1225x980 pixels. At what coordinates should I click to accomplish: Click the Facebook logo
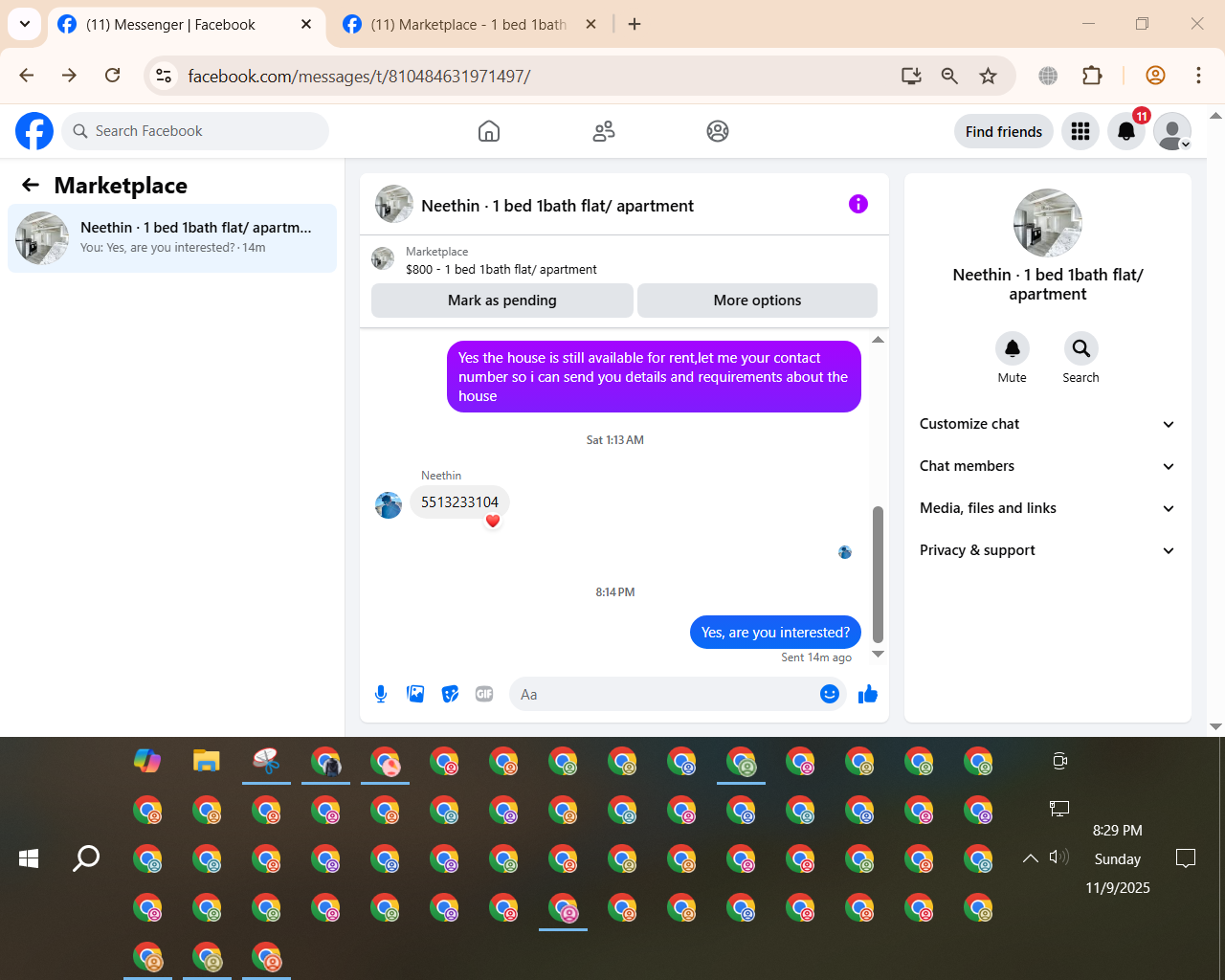34,131
